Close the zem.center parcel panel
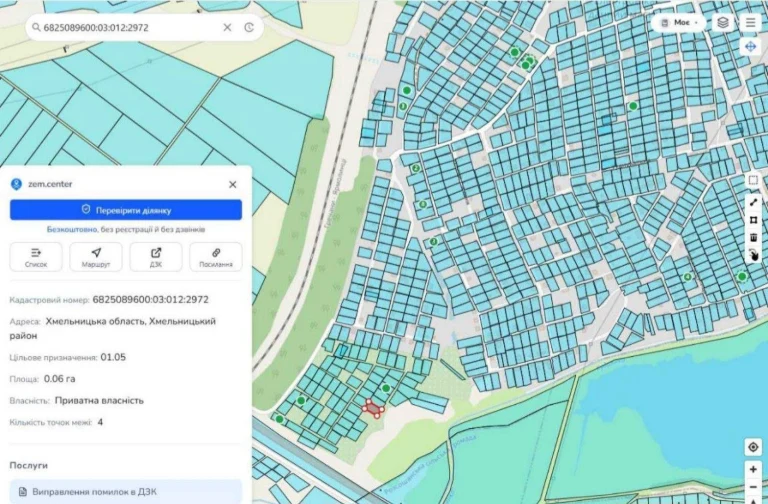The image size is (768, 504). click(x=233, y=184)
